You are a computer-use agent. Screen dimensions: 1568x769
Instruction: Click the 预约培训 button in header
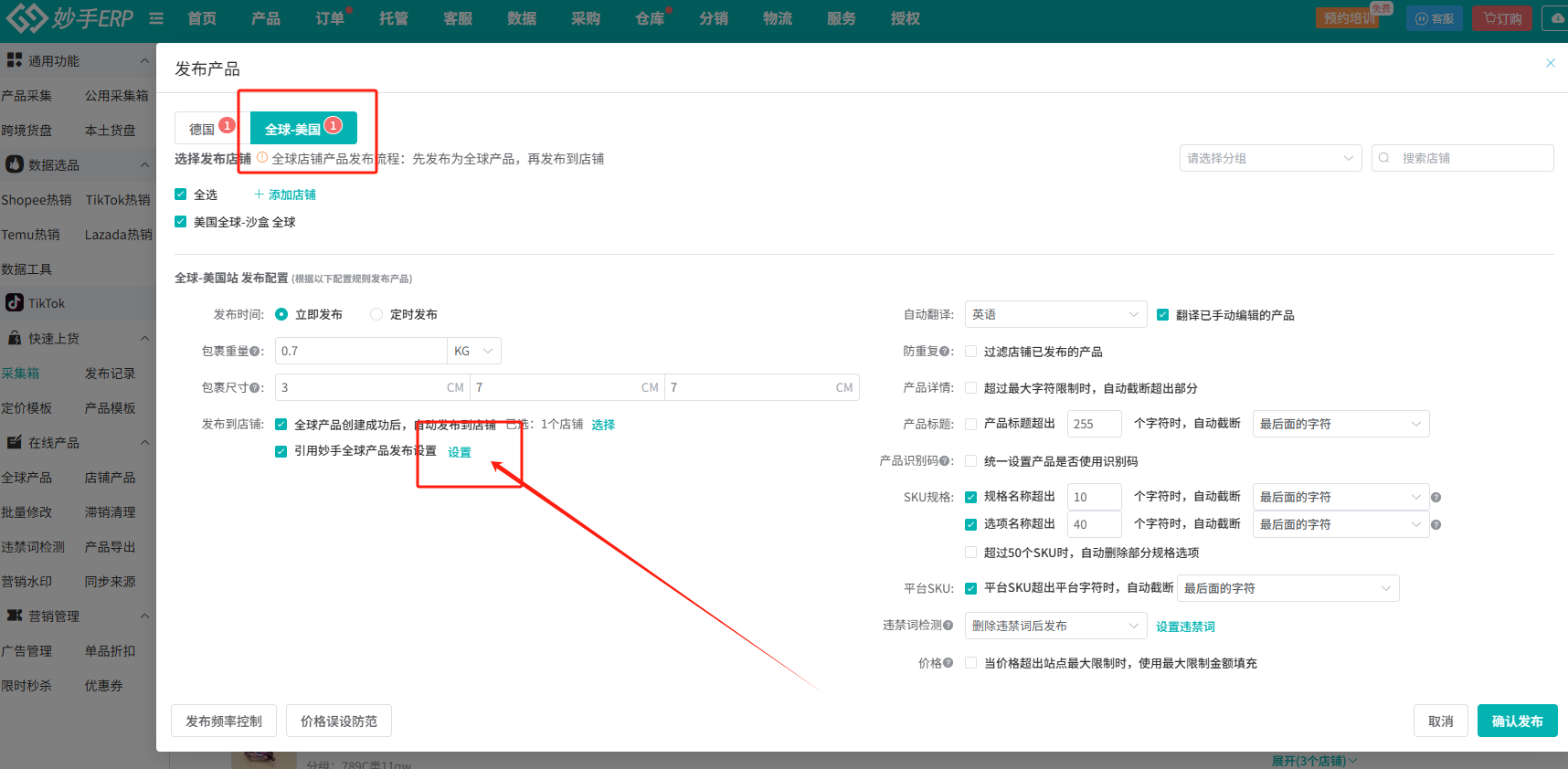tap(1348, 18)
